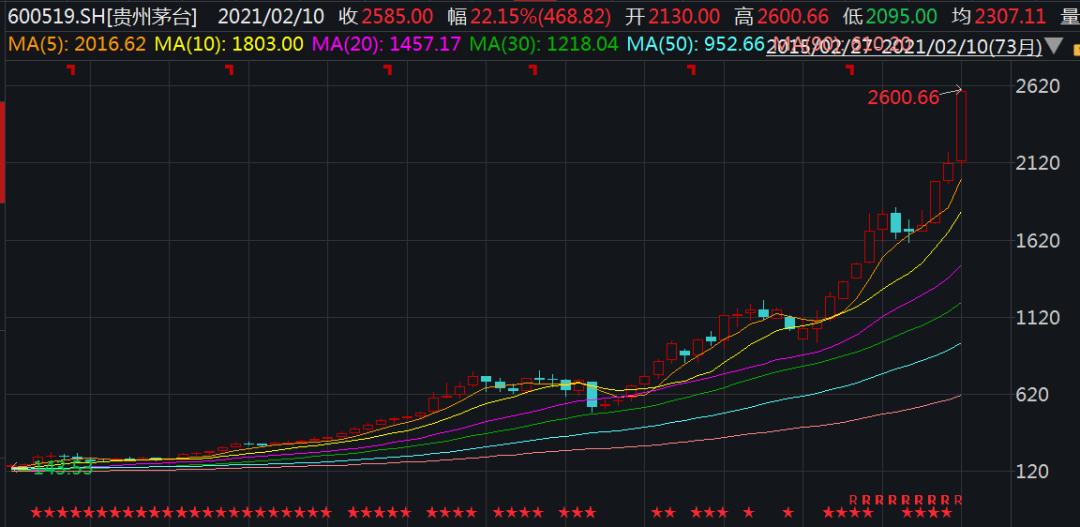This screenshot has height=527, width=1080.
Task: Select the MA(30): 1218.04 indicator label
Action: (543, 44)
